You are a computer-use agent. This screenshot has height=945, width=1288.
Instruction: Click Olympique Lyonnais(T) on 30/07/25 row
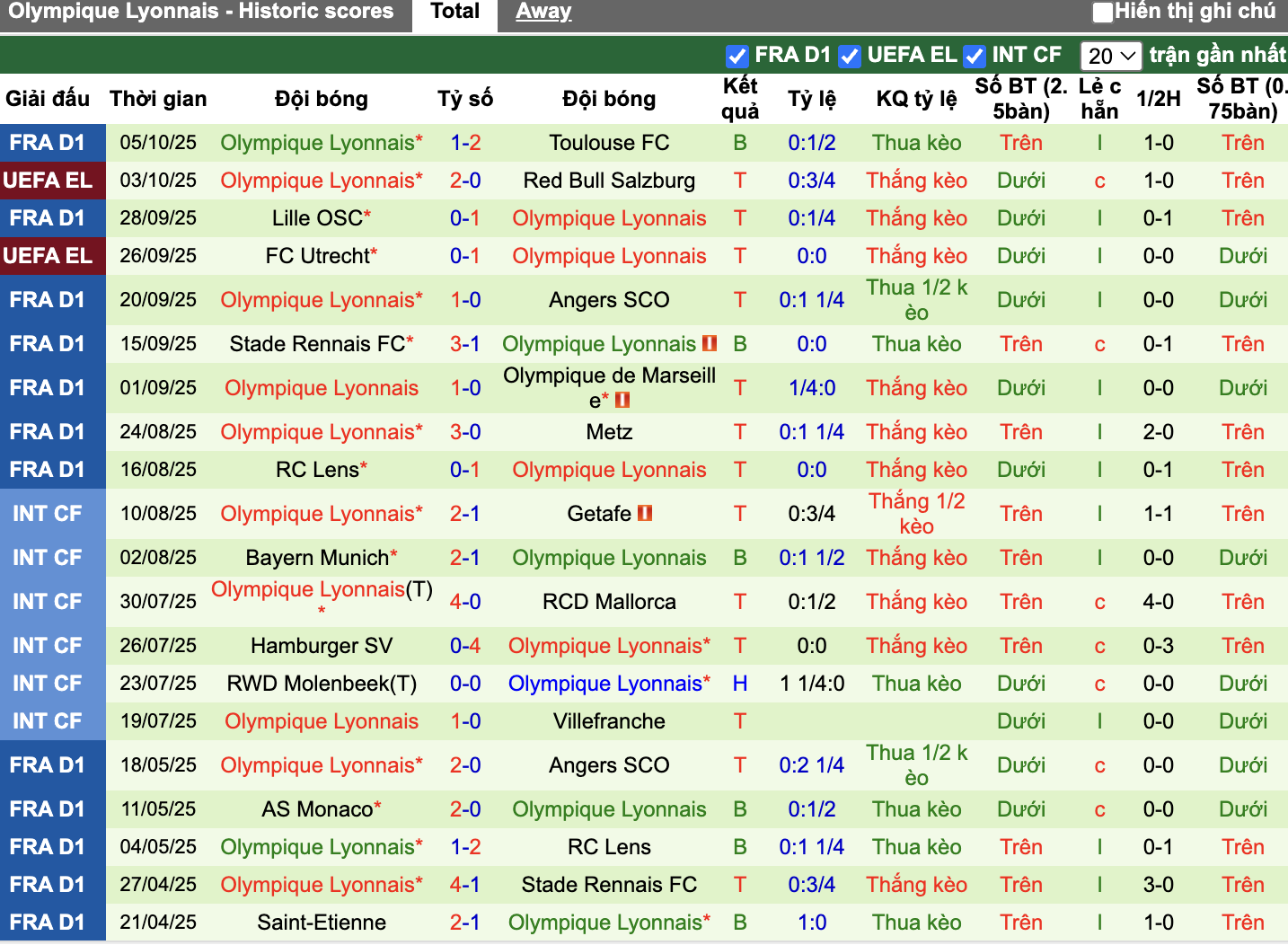(x=321, y=590)
